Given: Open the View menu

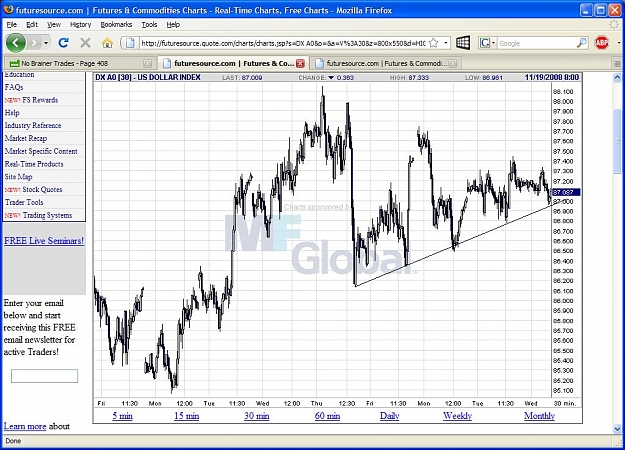Looking at the screenshot, I should click(54, 24).
